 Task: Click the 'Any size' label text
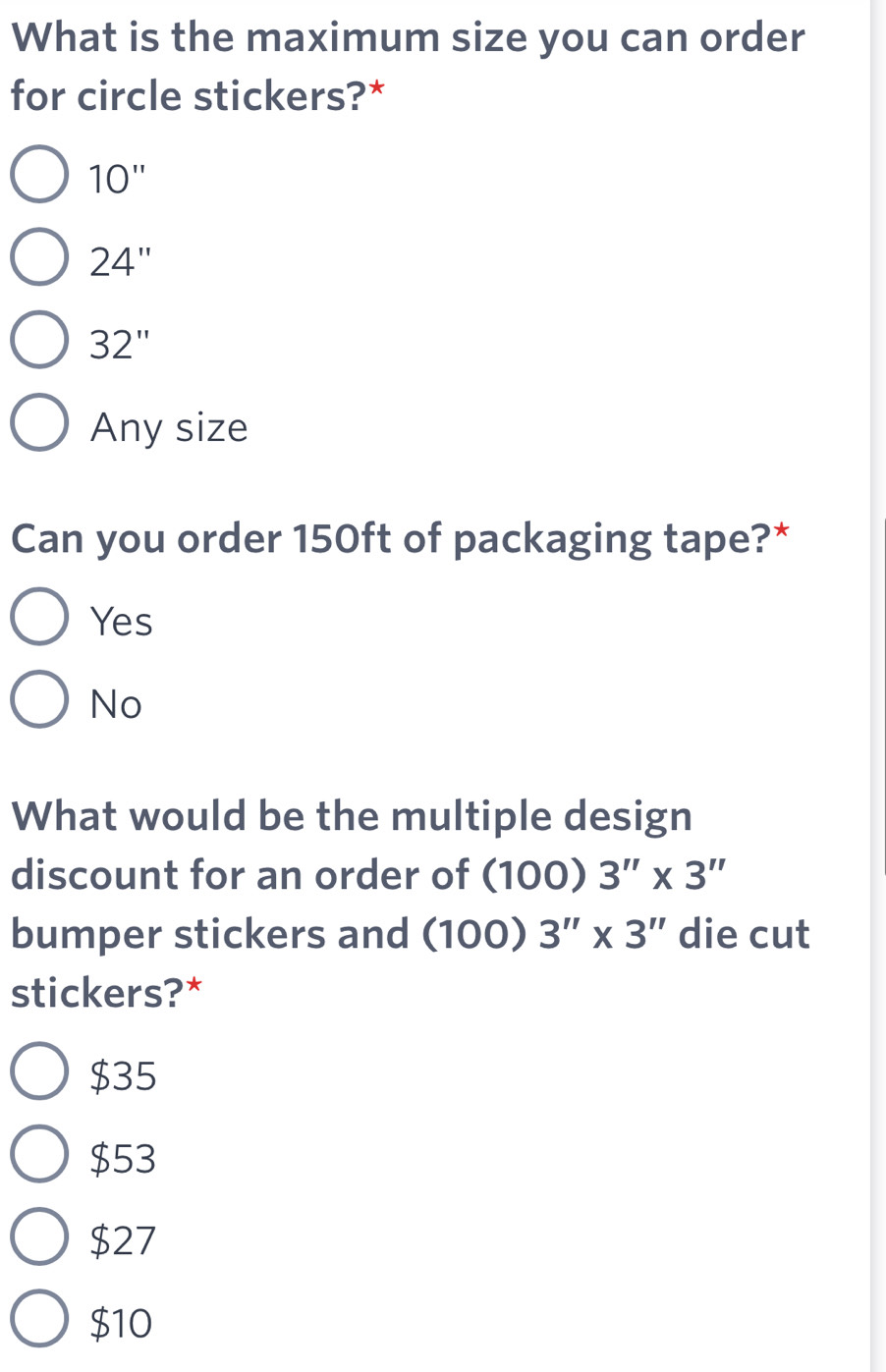click(169, 427)
